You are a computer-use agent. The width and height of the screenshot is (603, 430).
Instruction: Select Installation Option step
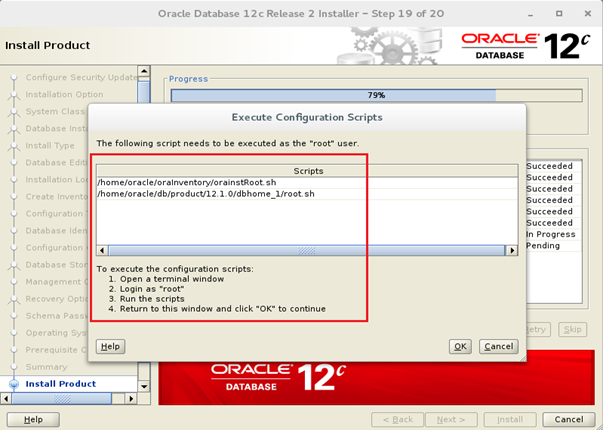[64, 95]
